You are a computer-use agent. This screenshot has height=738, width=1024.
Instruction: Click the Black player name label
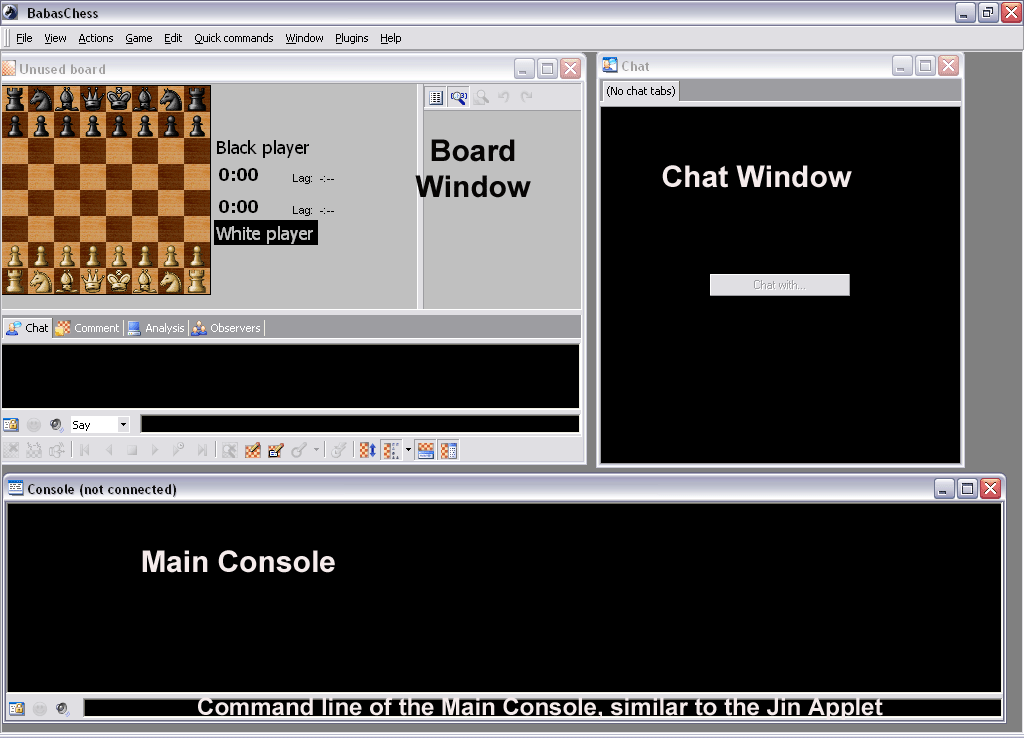pos(263,148)
